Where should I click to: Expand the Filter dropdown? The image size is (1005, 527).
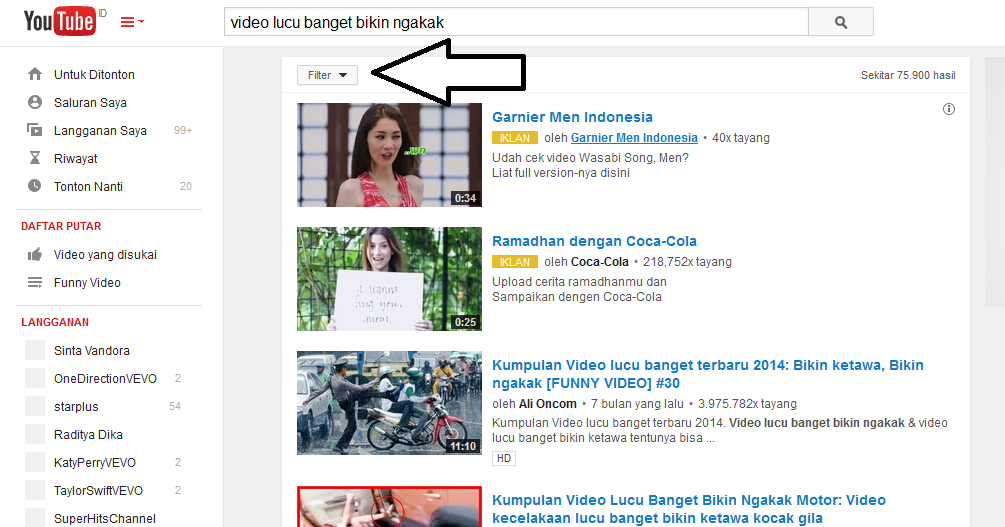(x=328, y=75)
